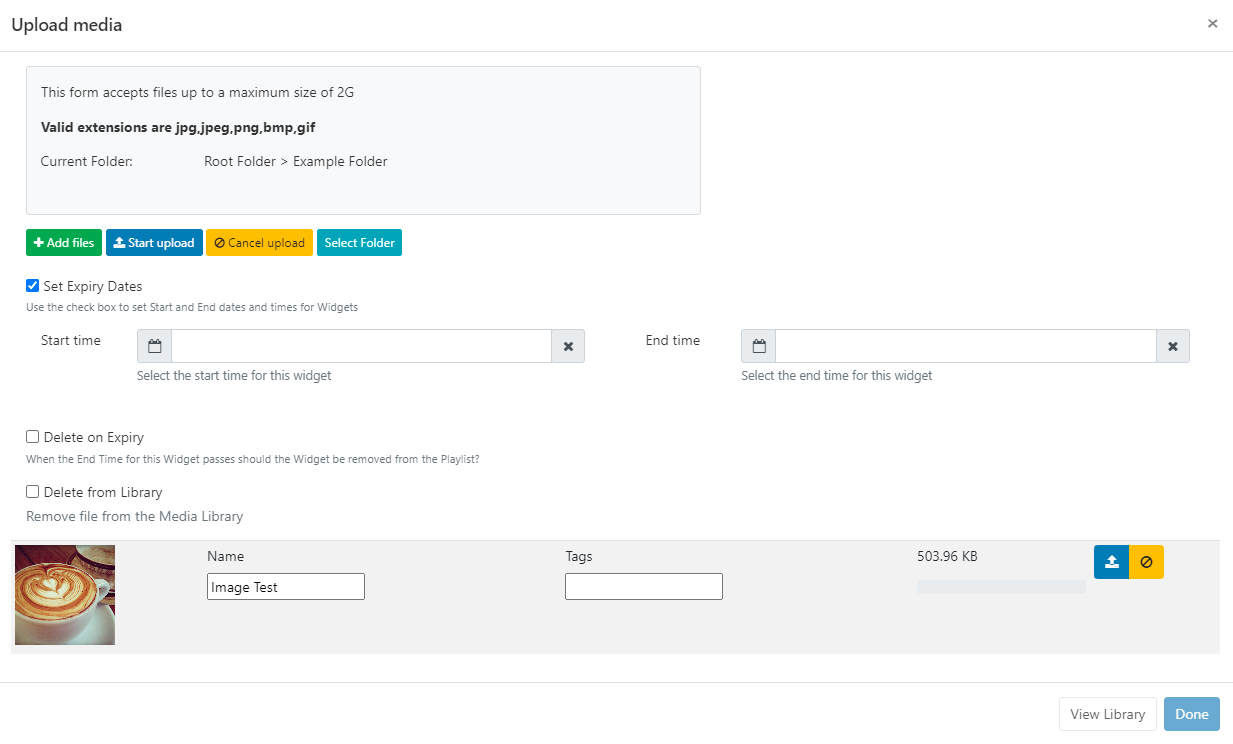
Task: Upload the Image Test file row
Action: (1111, 562)
